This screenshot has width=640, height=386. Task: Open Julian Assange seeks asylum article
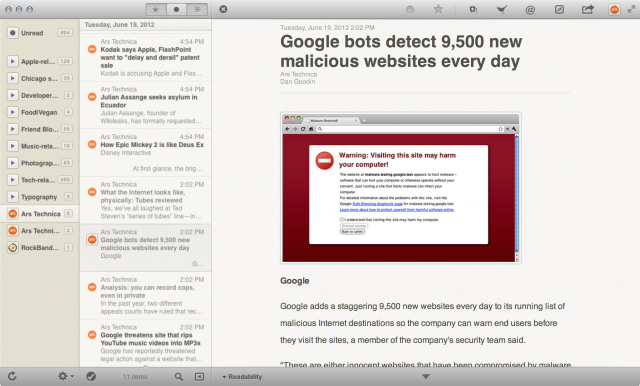(146, 105)
